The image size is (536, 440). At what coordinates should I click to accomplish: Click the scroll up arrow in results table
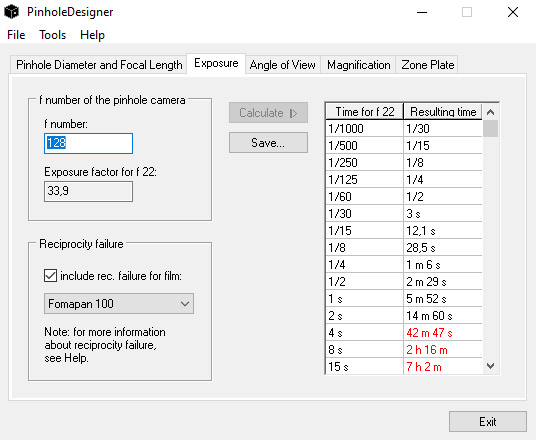[x=491, y=112]
